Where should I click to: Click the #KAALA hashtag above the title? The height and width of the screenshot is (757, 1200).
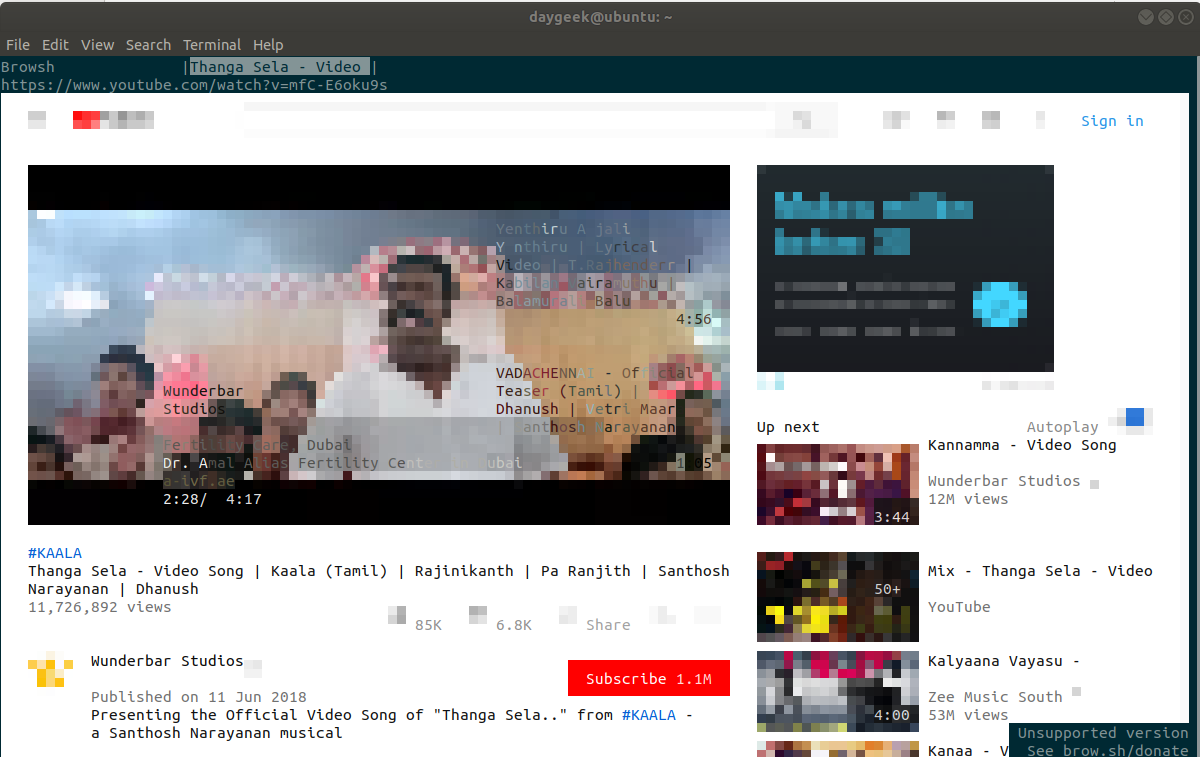[55, 553]
